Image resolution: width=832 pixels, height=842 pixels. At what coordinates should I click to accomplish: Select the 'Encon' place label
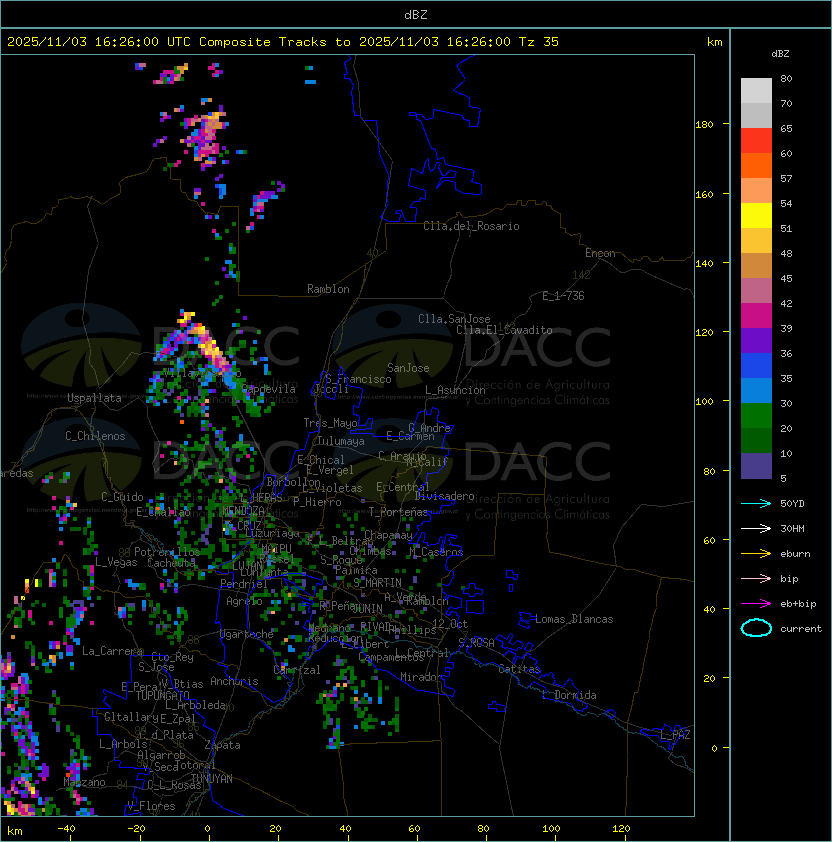[600, 253]
